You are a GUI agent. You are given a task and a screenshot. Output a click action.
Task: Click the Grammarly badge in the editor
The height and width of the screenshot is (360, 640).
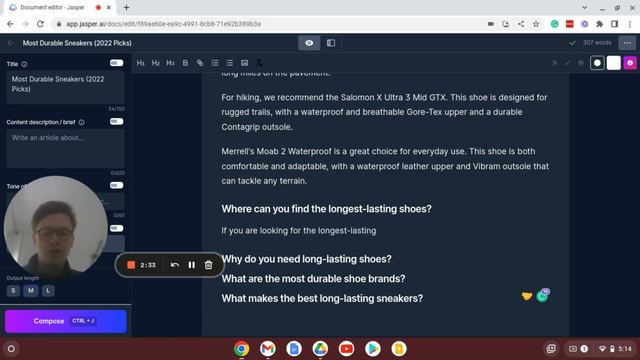(542, 296)
